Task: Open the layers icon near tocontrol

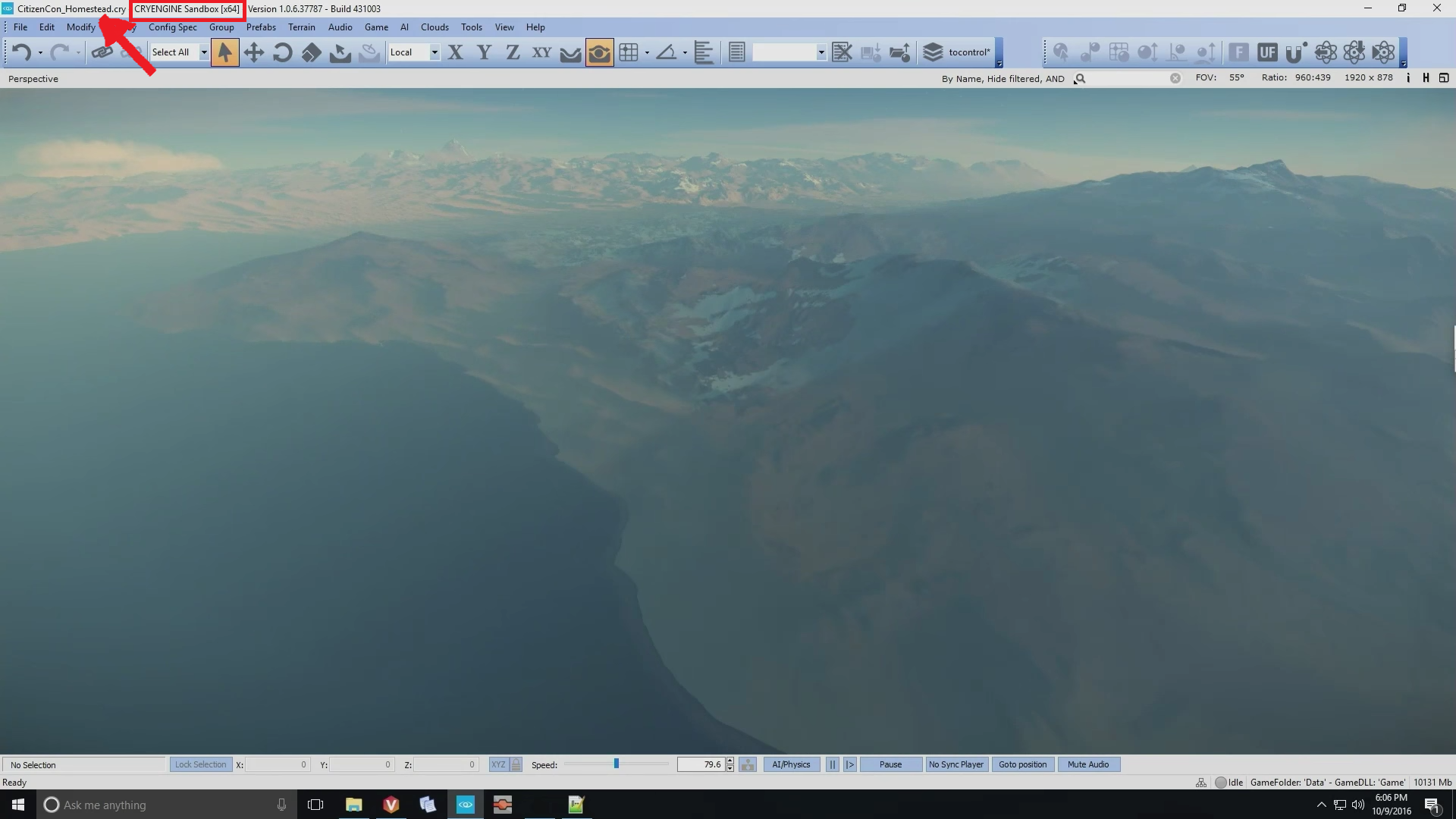Action: [x=933, y=52]
